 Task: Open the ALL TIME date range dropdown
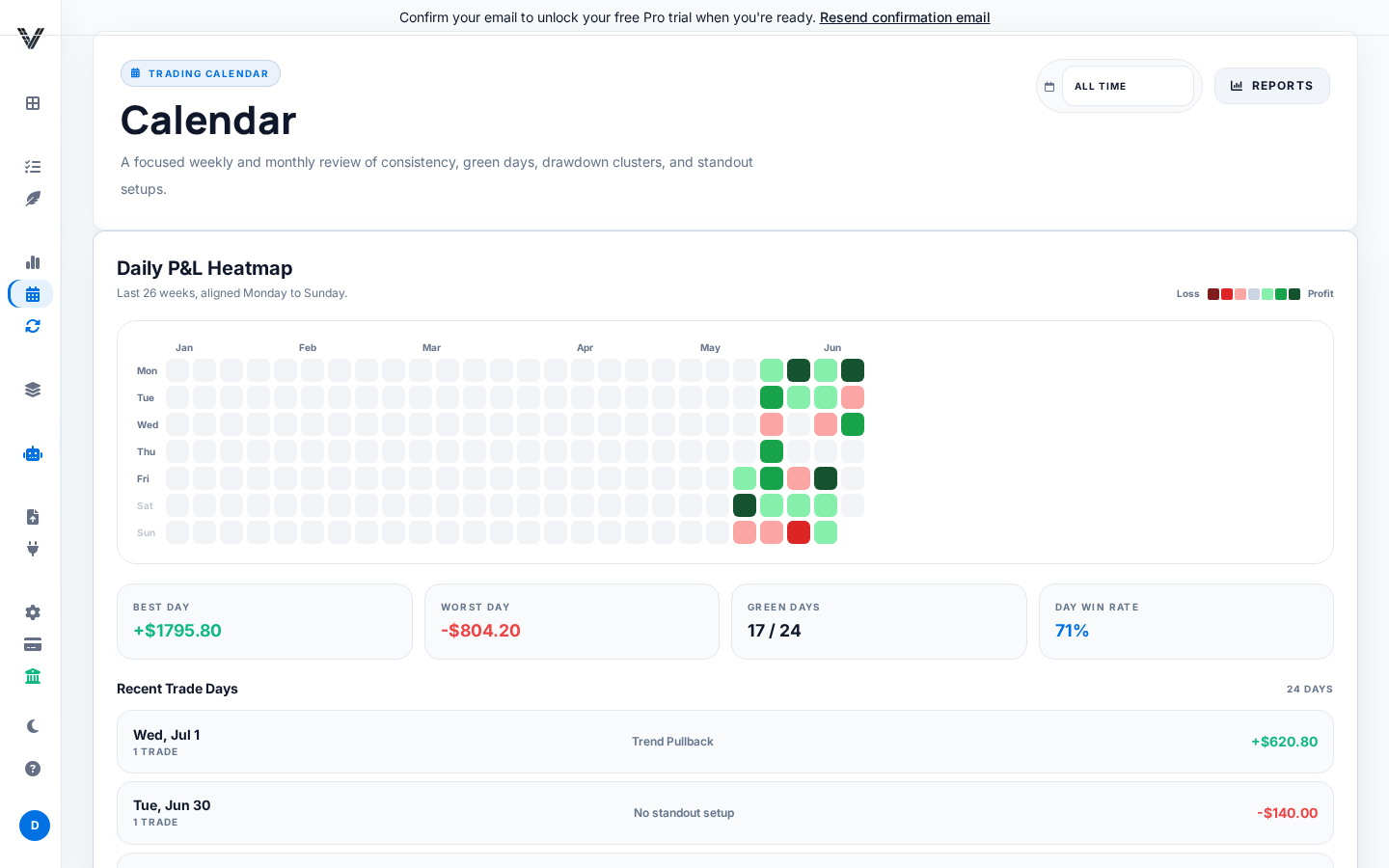(1128, 86)
